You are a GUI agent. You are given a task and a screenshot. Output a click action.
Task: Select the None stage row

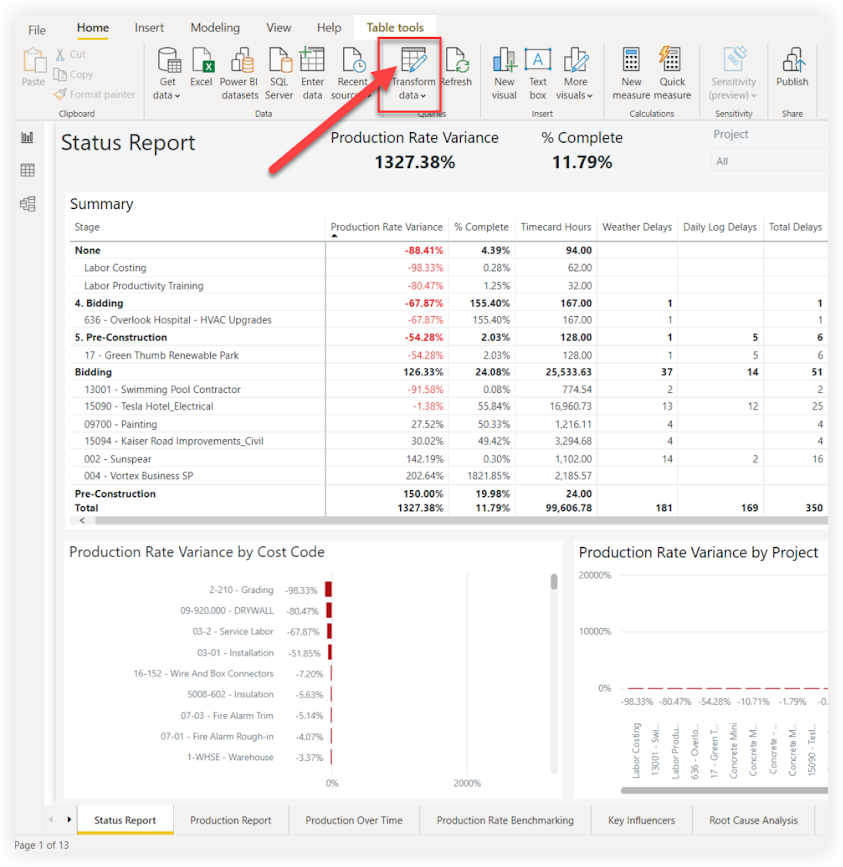point(448,250)
